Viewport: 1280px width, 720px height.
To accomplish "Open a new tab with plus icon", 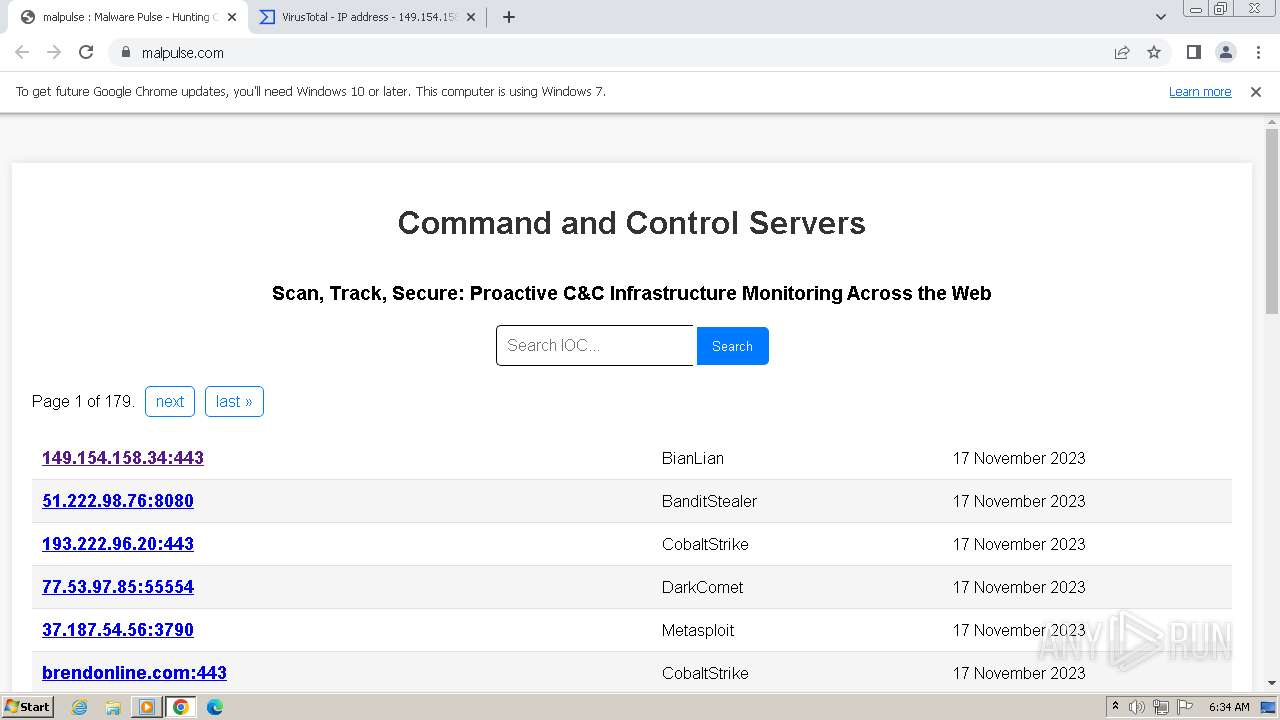I will tap(509, 17).
